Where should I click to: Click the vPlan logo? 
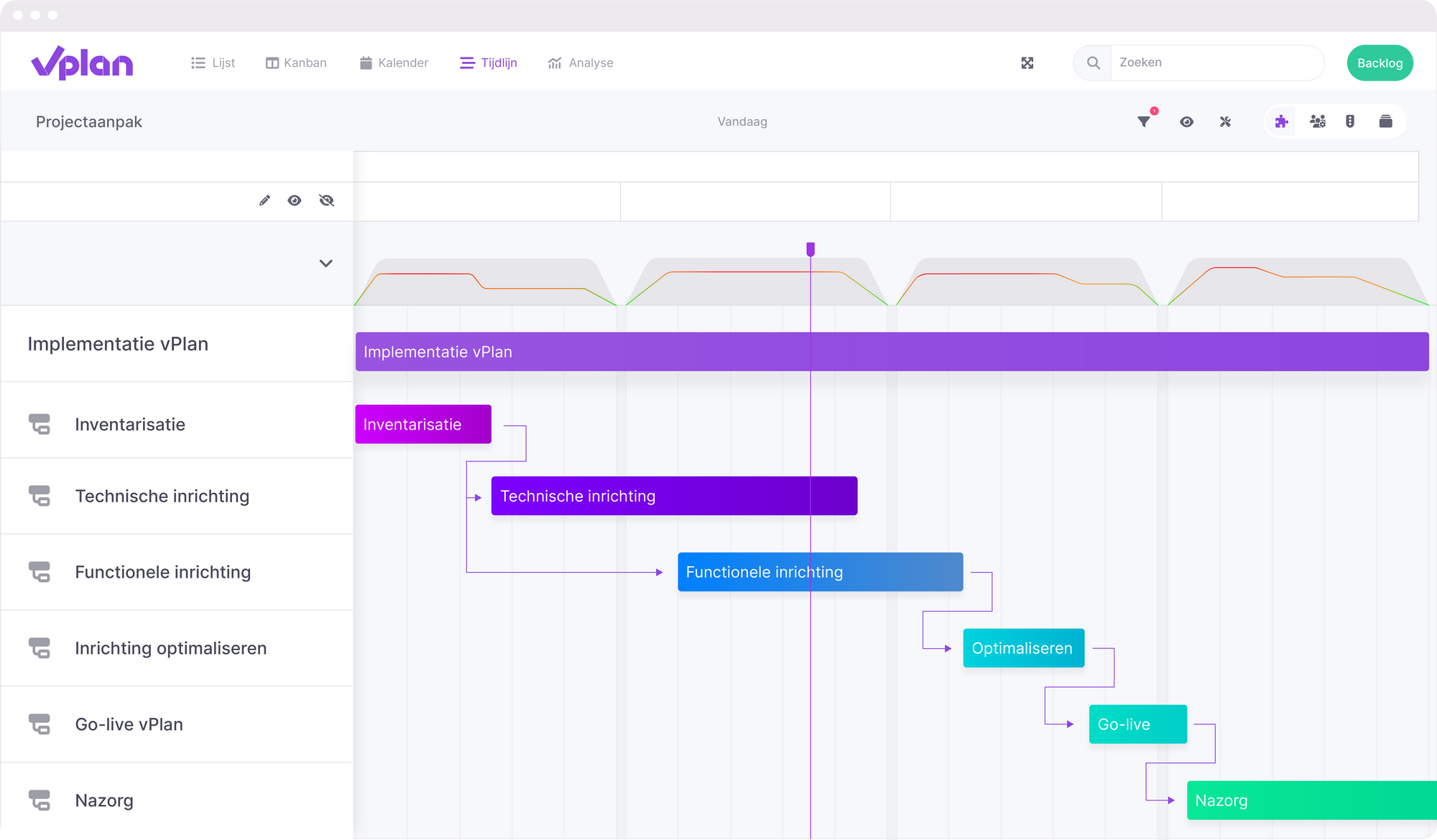82,63
